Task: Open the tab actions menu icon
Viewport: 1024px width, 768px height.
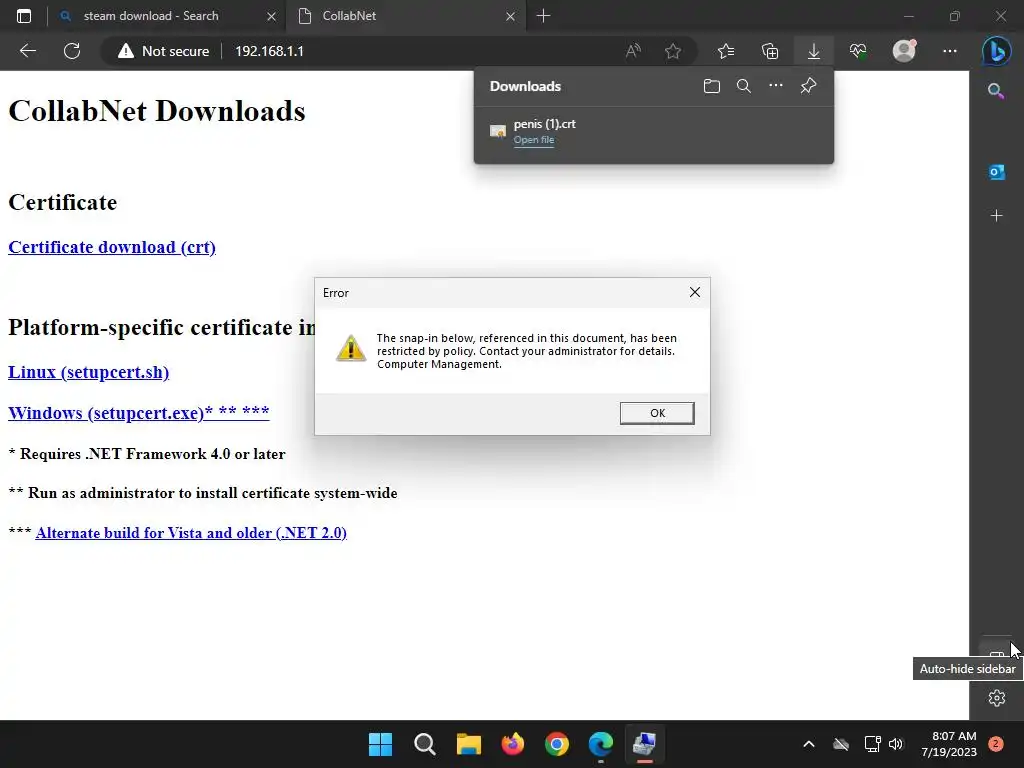Action: click(x=24, y=16)
